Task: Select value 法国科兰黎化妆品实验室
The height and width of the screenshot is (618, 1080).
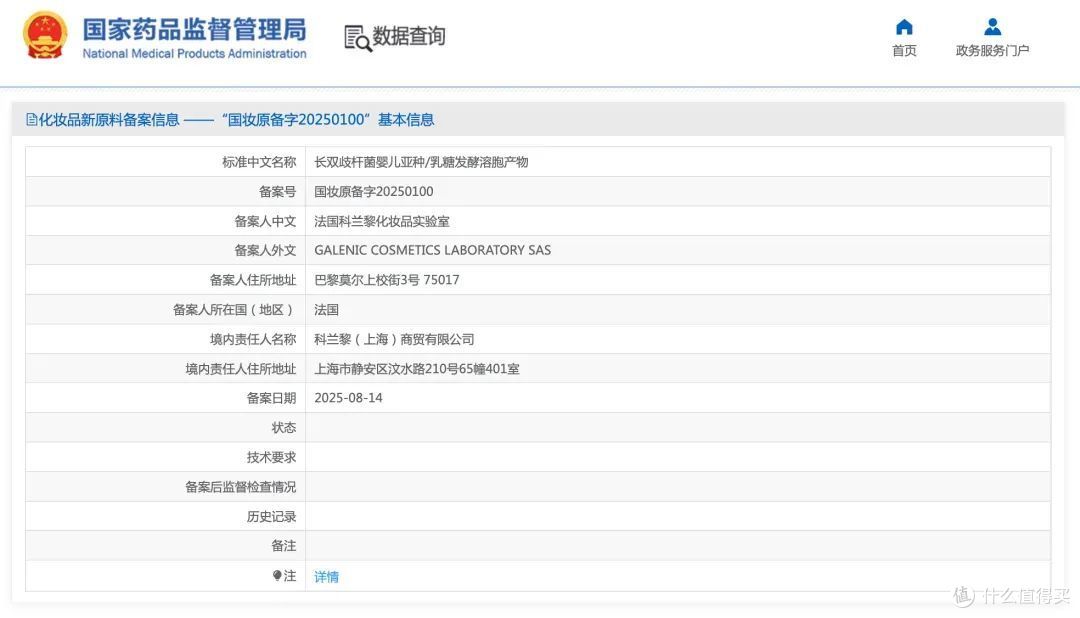Action: pyautogui.click(x=382, y=221)
